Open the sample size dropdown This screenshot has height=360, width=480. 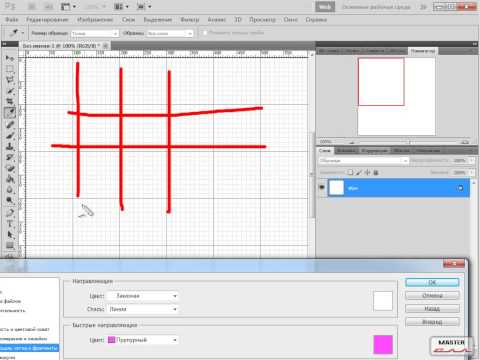coord(95,33)
